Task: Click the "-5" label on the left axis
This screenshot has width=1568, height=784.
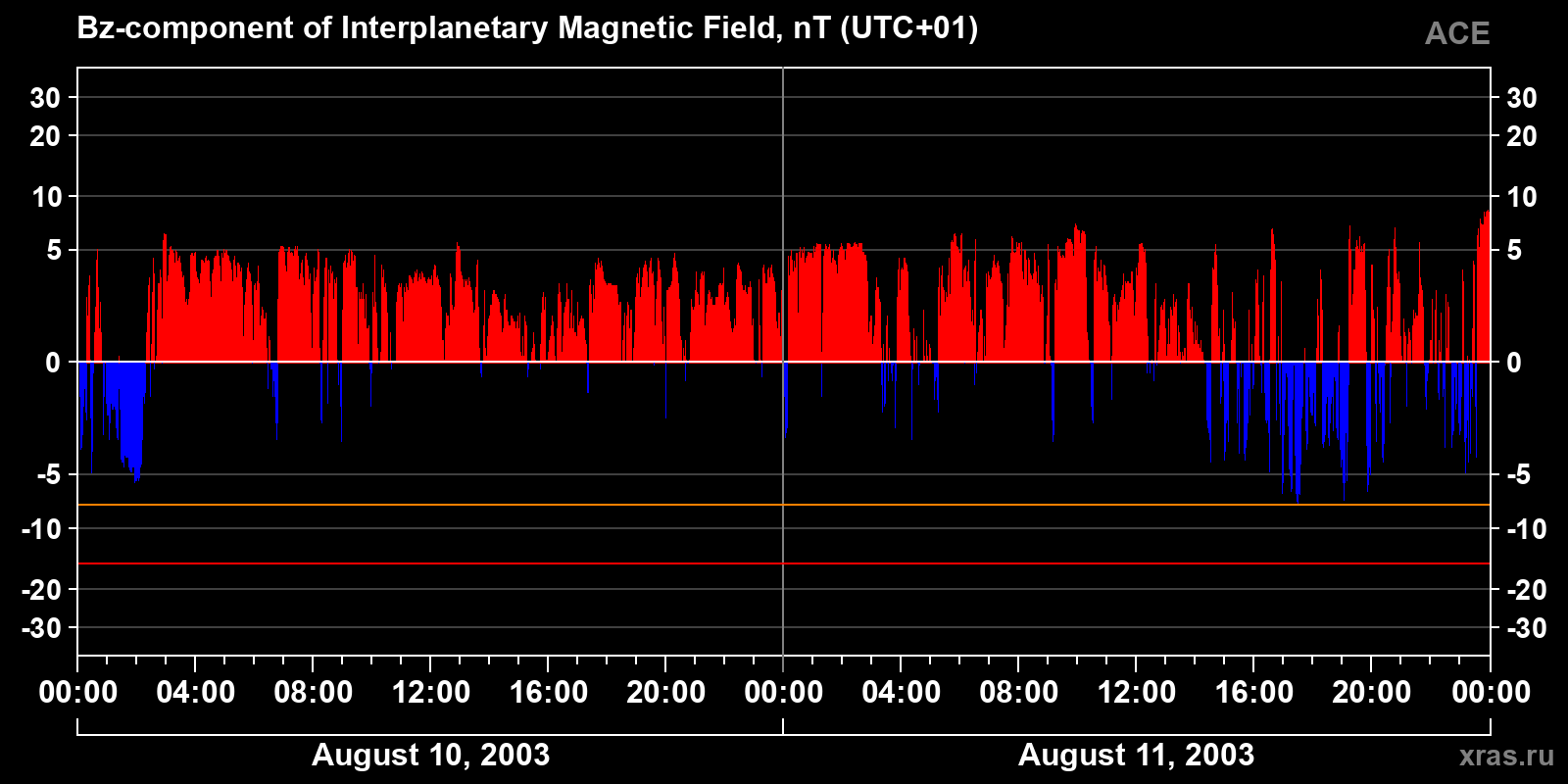Action: coord(49,475)
